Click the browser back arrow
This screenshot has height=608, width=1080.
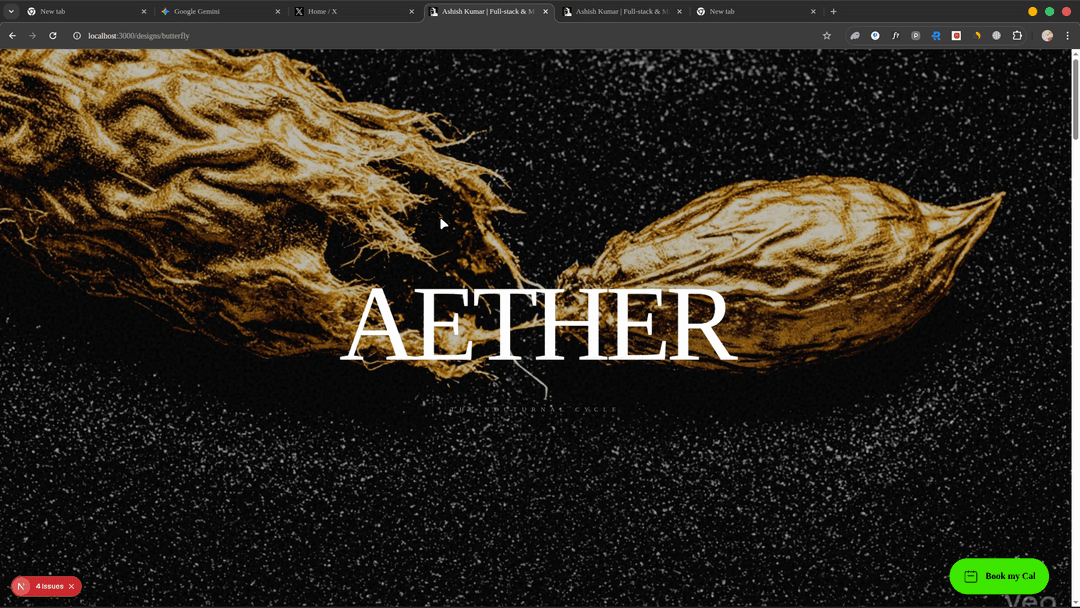click(x=12, y=36)
